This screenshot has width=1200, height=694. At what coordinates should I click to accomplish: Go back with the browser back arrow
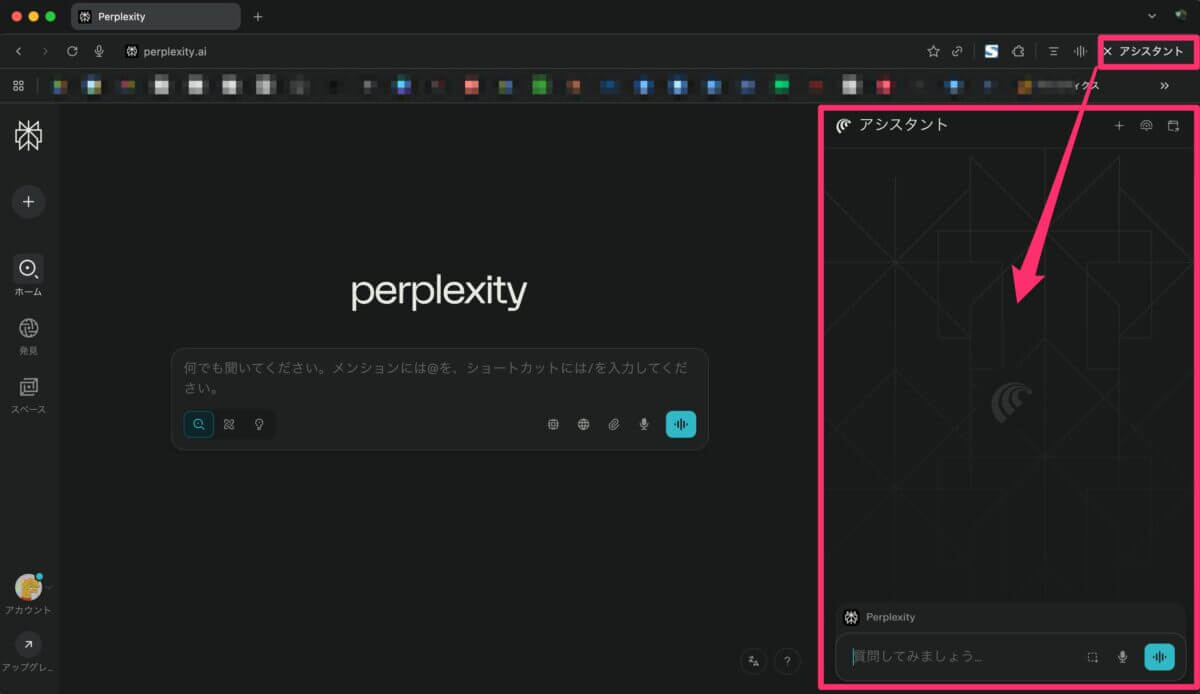coord(19,51)
